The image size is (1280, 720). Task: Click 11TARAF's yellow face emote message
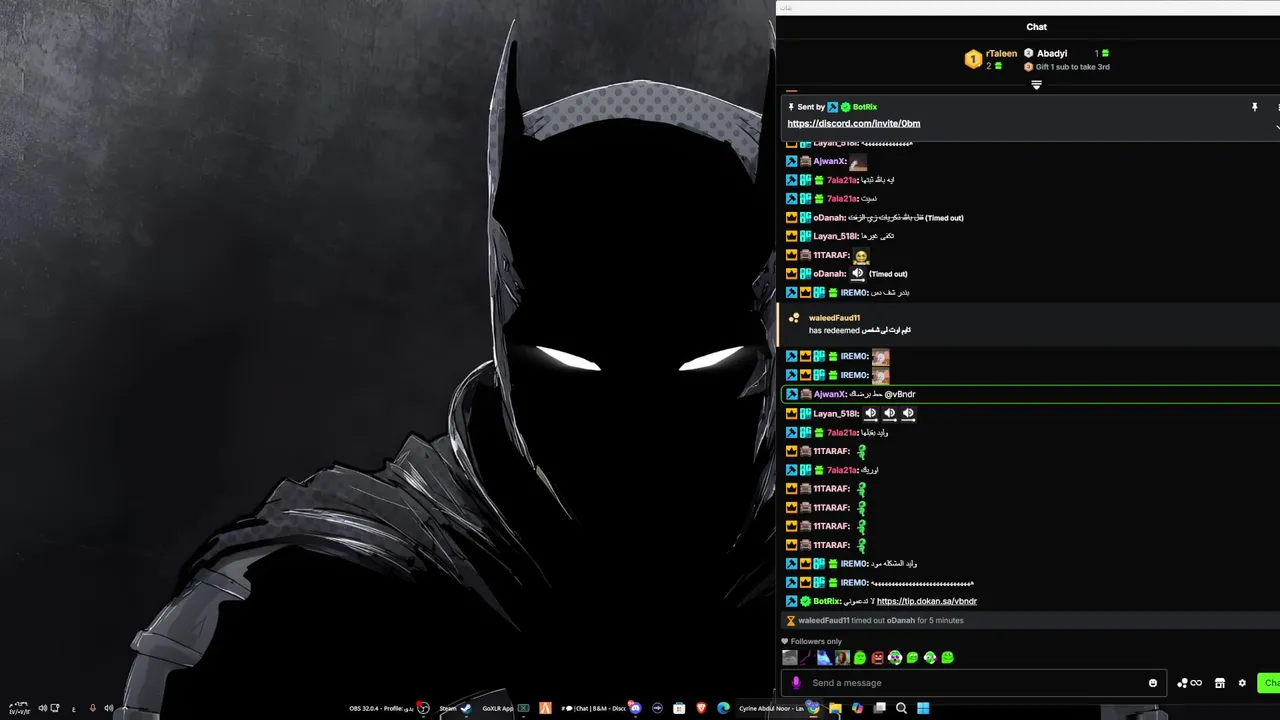(x=860, y=256)
